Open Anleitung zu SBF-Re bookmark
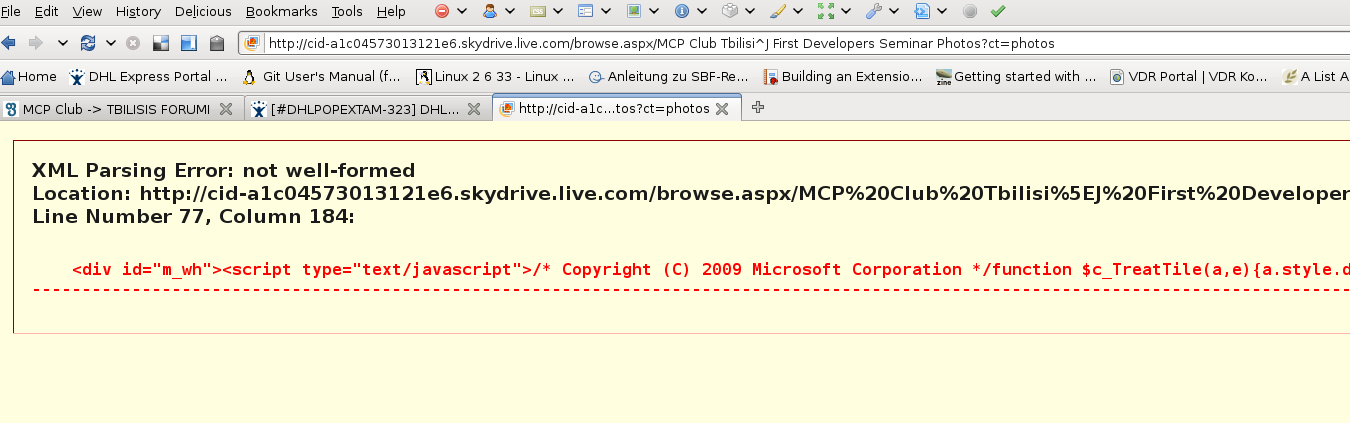This screenshot has width=1350, height=423. [668, 76]
